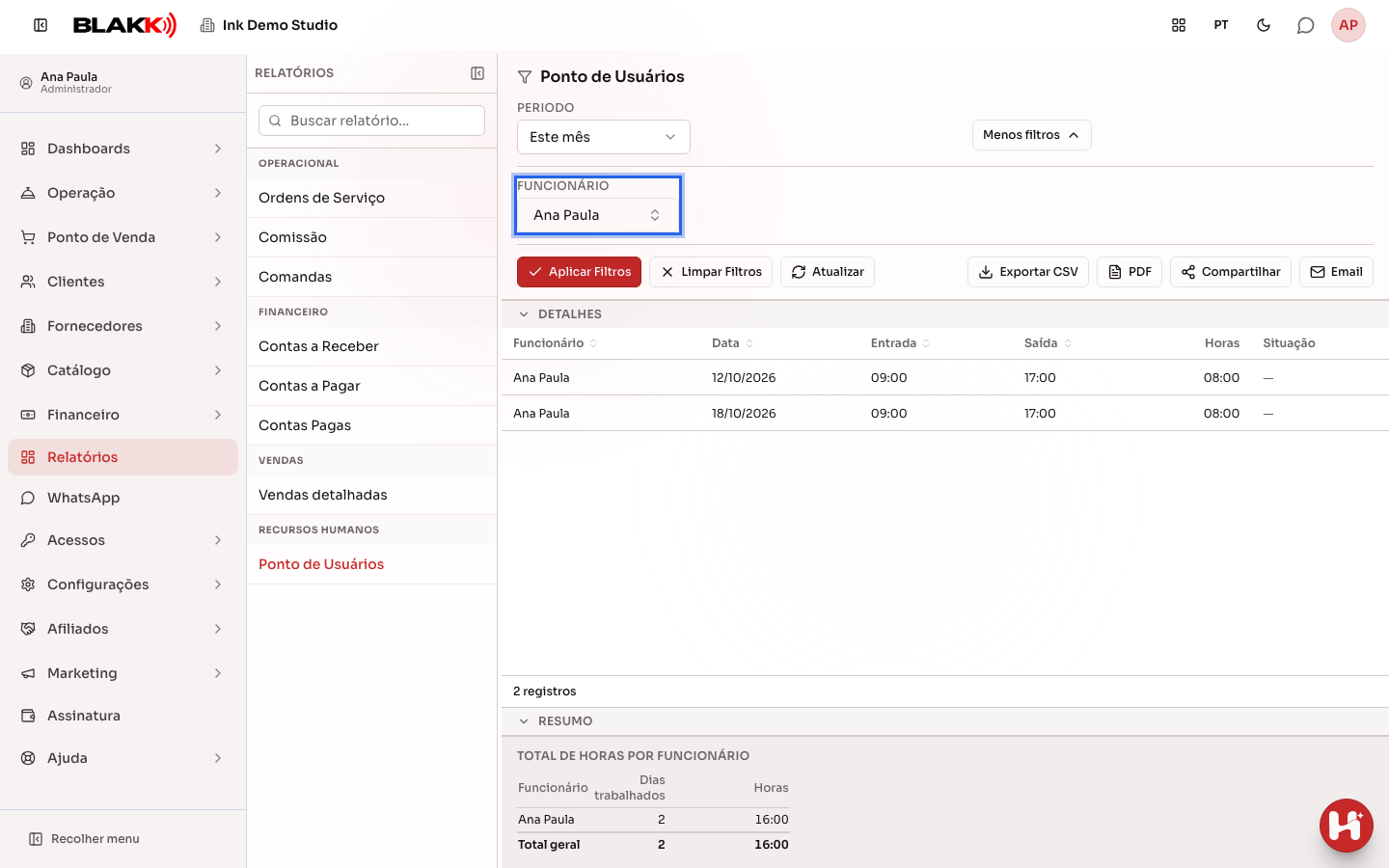This screenshot has width=1389, height=868.
Task: Export report as PDF
Action: pyautogui.click(x=1130, y=272)
